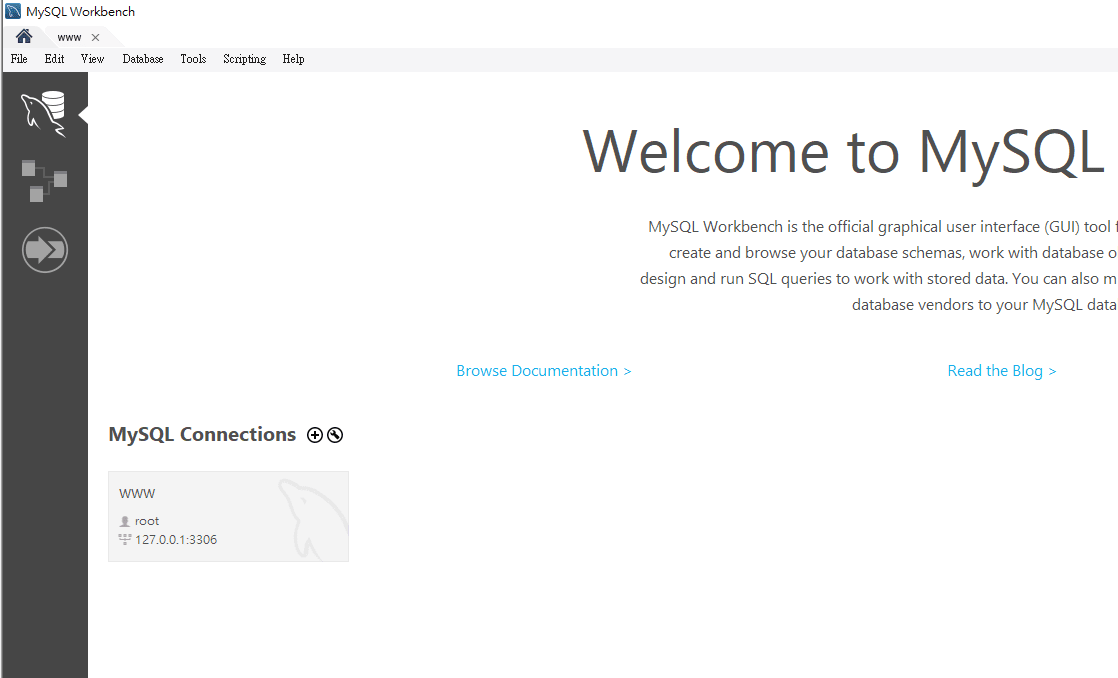The height and width of the screenshot is (678, 1118).
Task: Click the 127.0.0.1:3306 host address
Action: (176, 540)
